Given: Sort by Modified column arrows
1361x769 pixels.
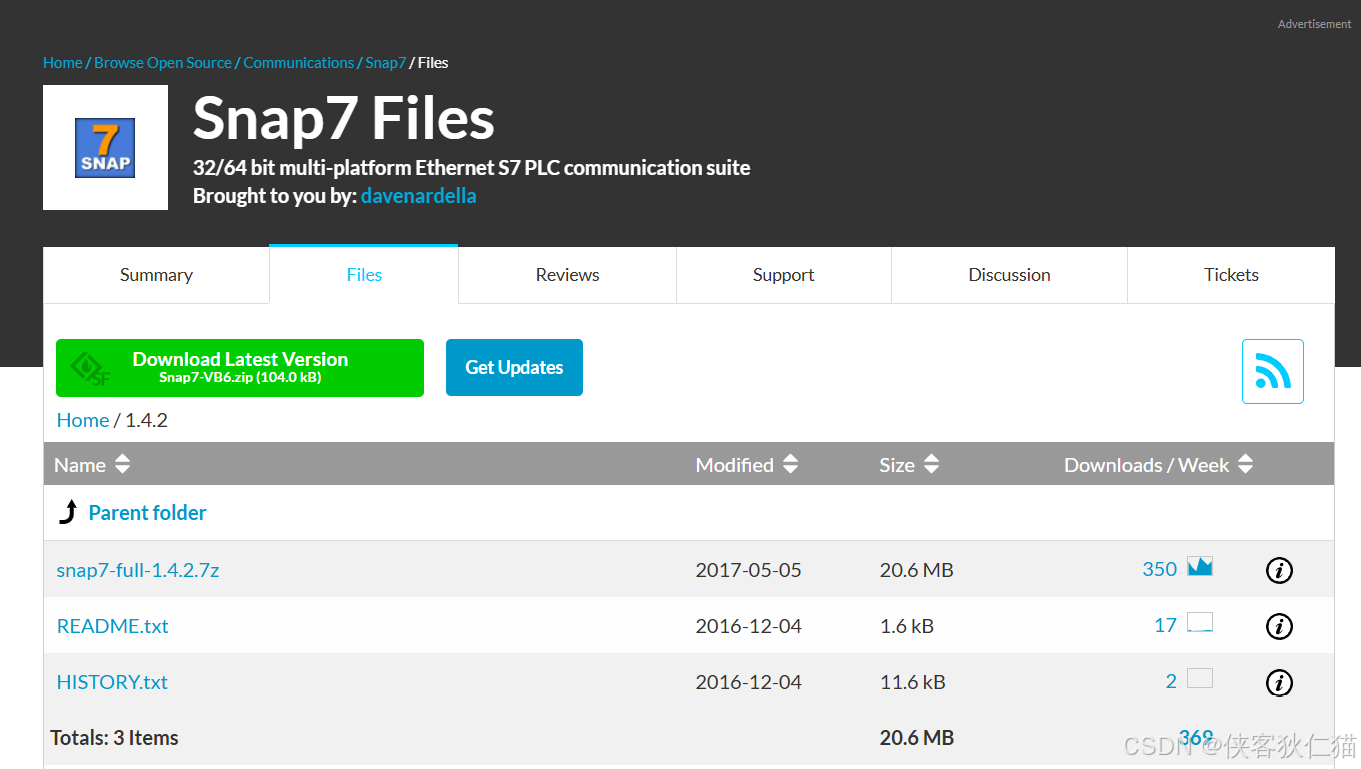Looking at the screenshot, I should click(x=790, y=464).
